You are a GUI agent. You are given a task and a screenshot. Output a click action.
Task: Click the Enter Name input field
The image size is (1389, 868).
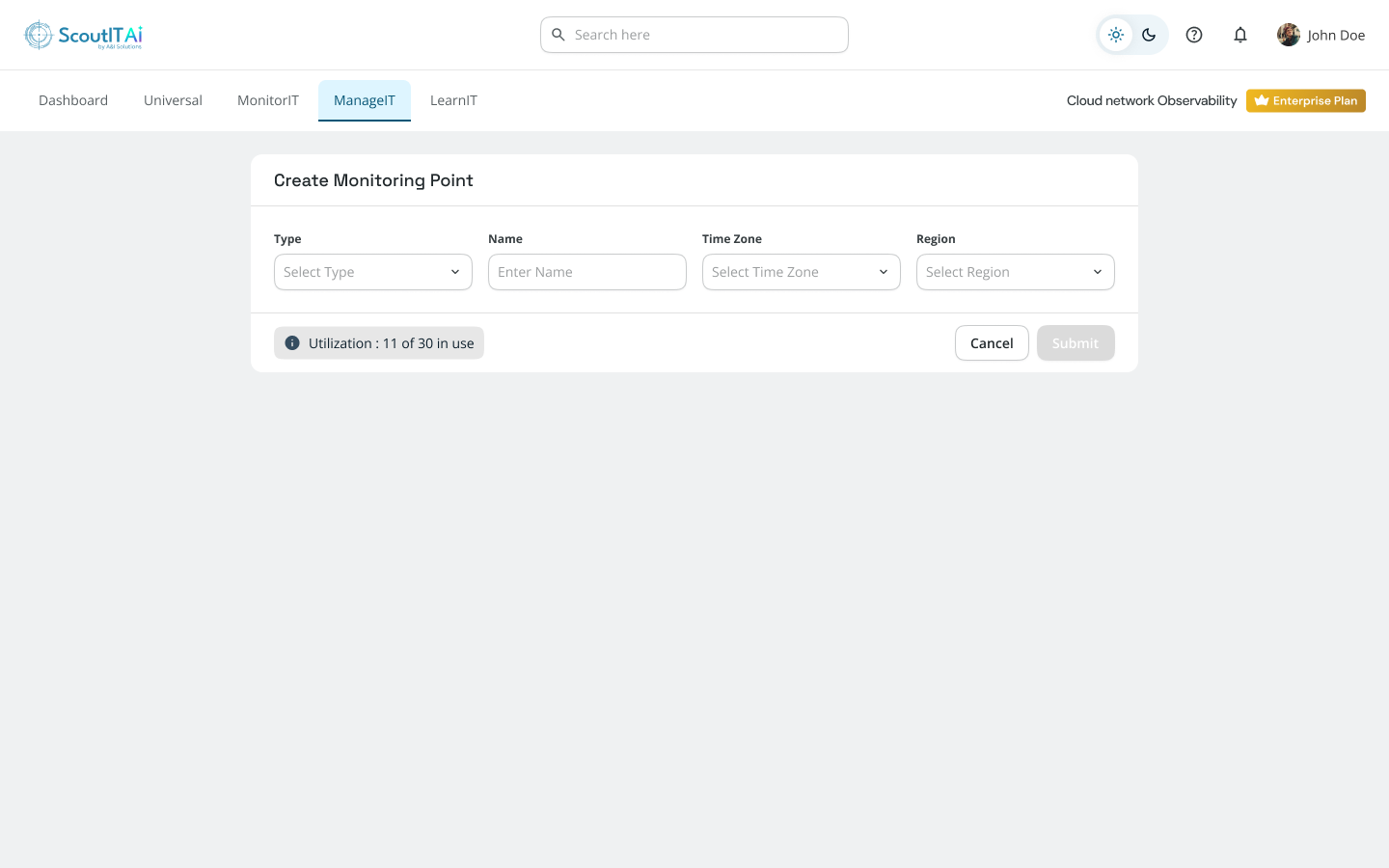point(587,272)
